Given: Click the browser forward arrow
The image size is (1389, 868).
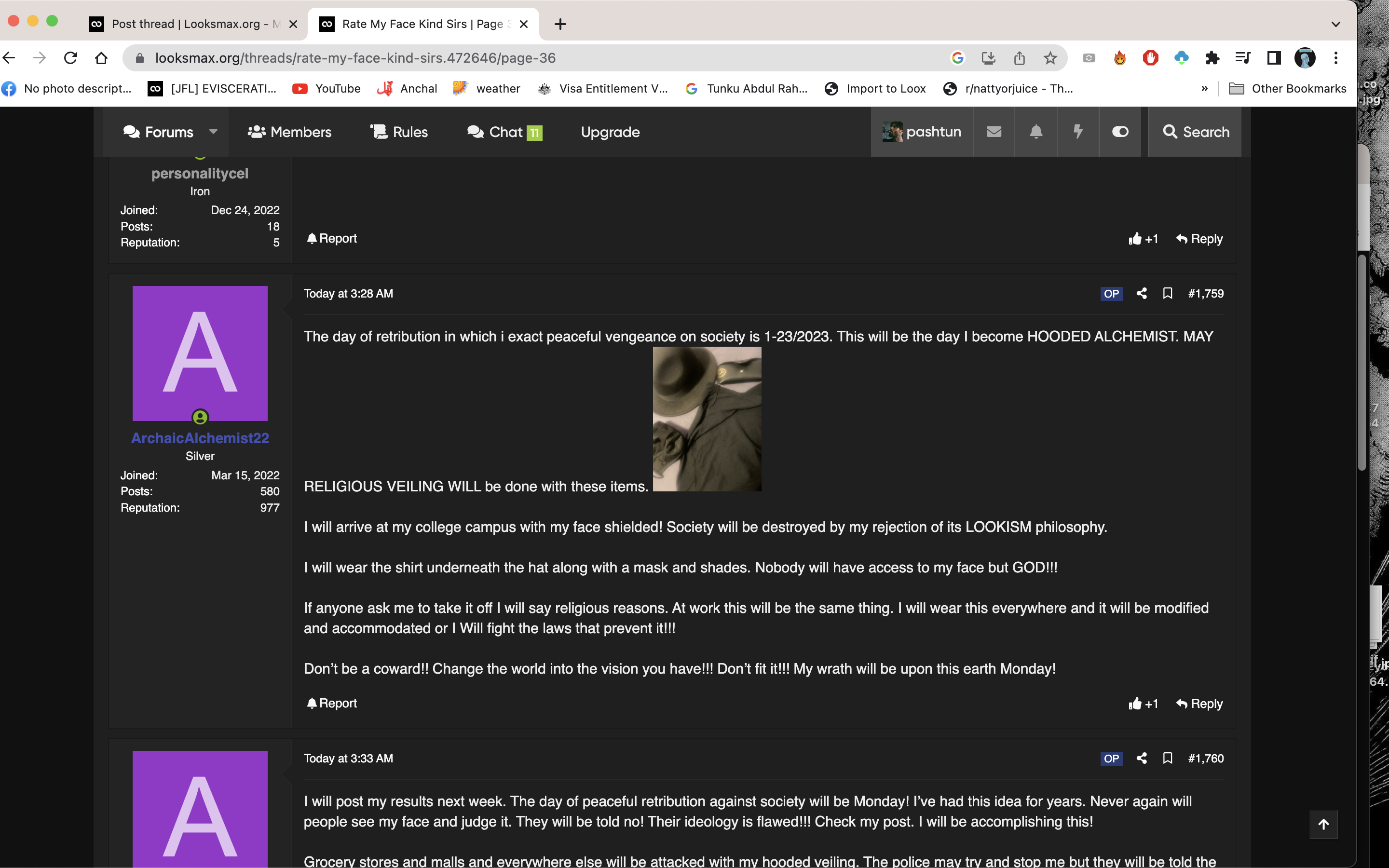Looking at the screenshot, I should click(39, 58).
